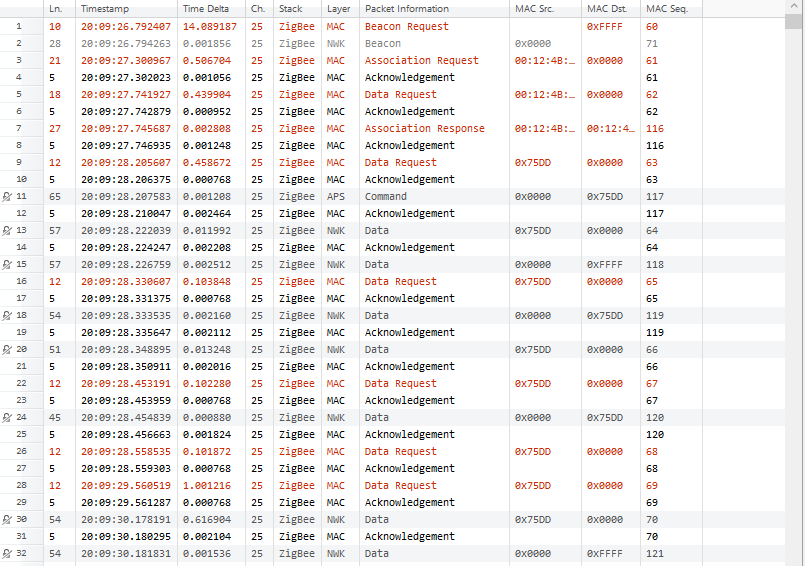Viewport: 805px width, 566px height.
Task: Click timestamp 20:09:27.302023
Action: (x=126, y=78)
